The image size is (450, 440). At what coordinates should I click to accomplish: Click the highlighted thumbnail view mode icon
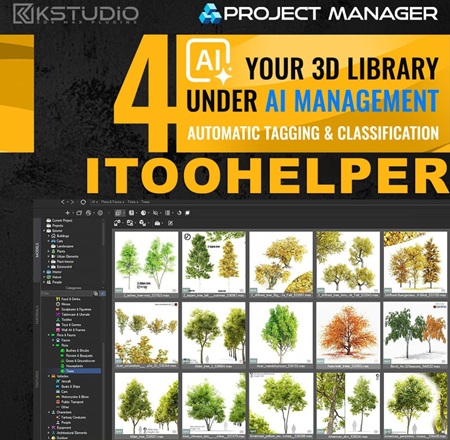(x=118, y=213)
